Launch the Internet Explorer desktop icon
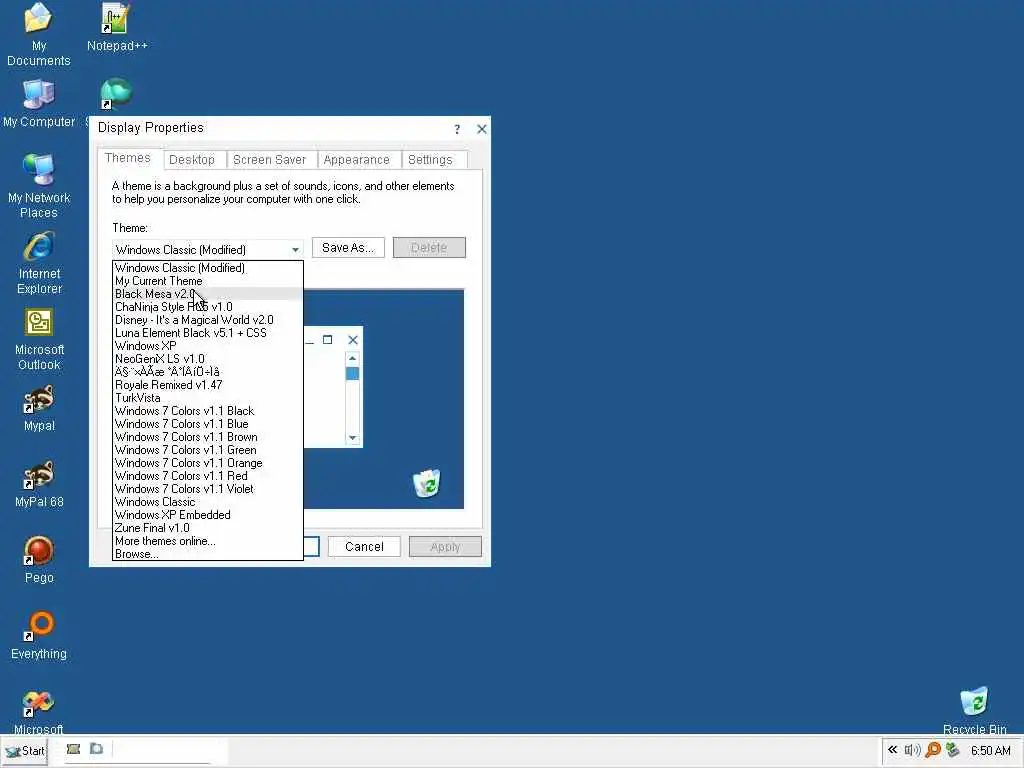 39,263
